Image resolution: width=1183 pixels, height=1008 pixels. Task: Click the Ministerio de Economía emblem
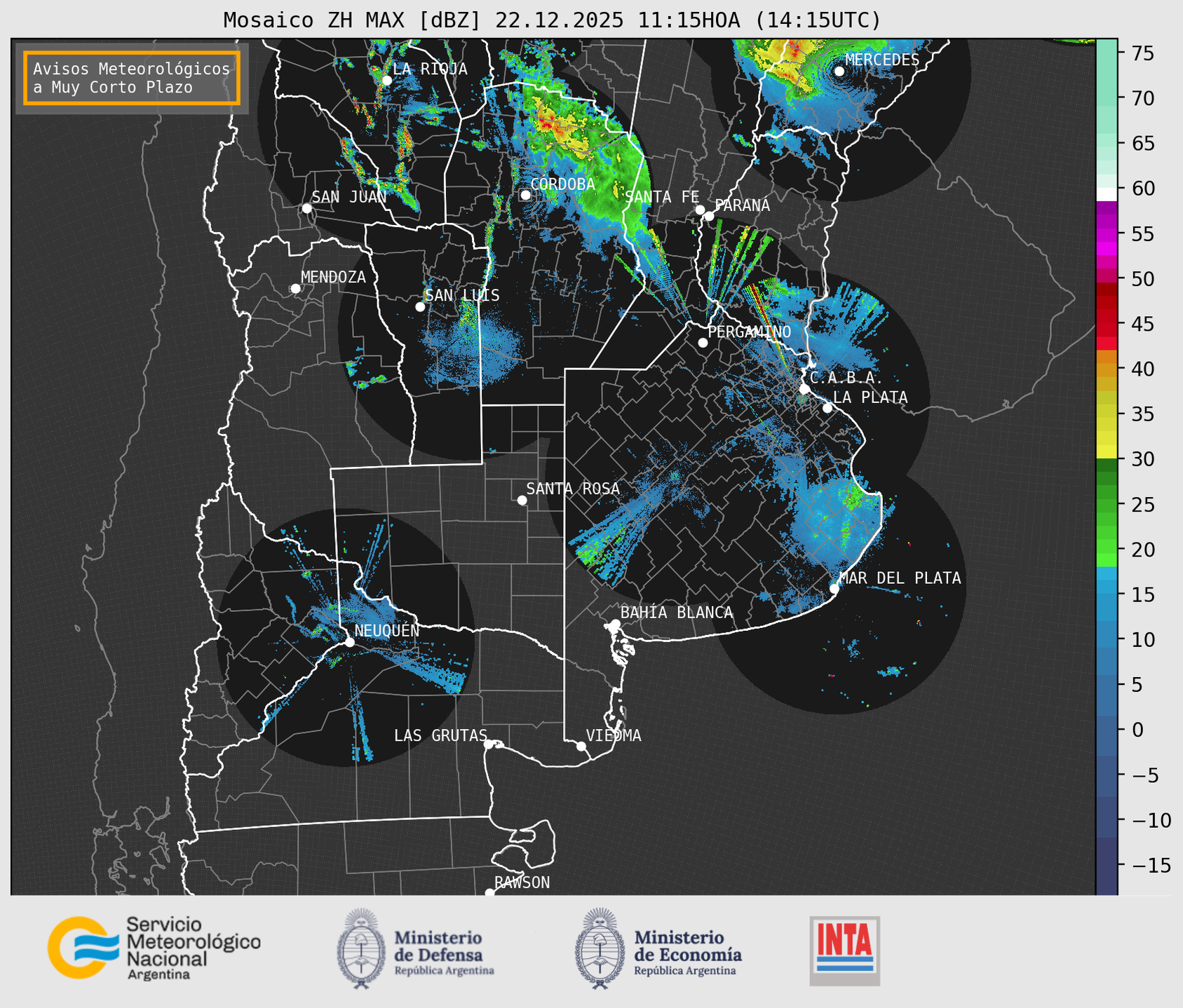click(x=600, y=948)
